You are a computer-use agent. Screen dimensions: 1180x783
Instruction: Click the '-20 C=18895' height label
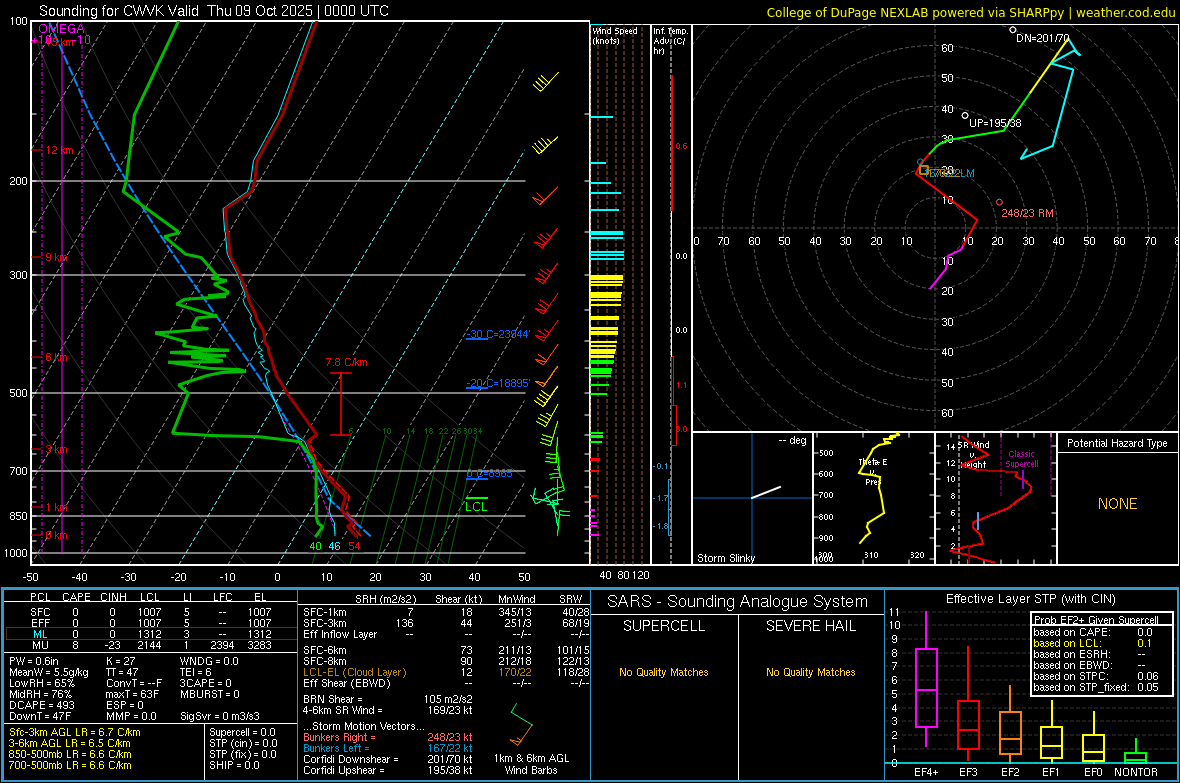[497, 382]
